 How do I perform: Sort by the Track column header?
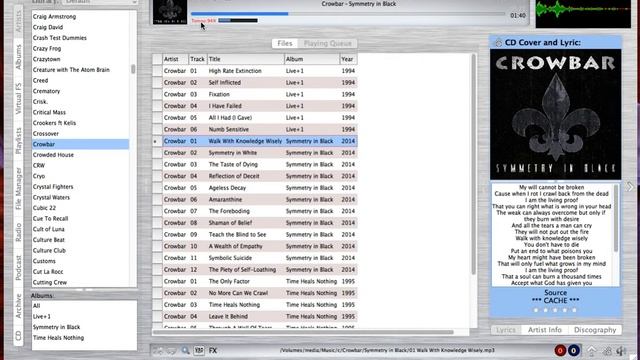coord(198,59)
